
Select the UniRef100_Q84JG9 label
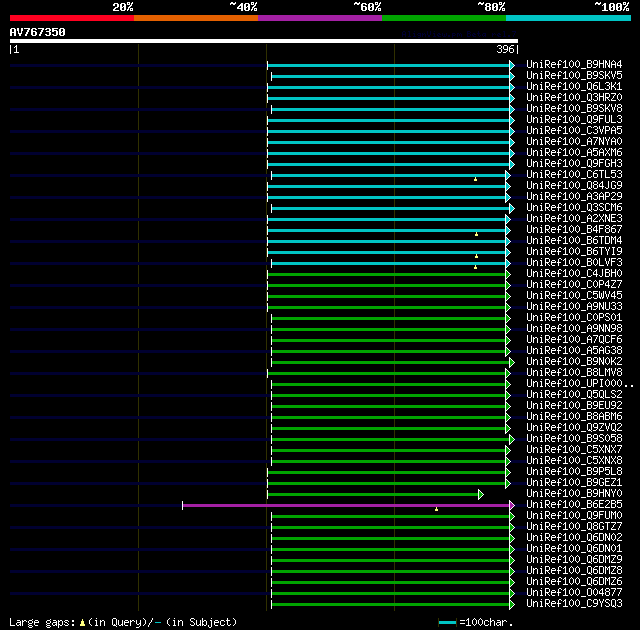574,186
